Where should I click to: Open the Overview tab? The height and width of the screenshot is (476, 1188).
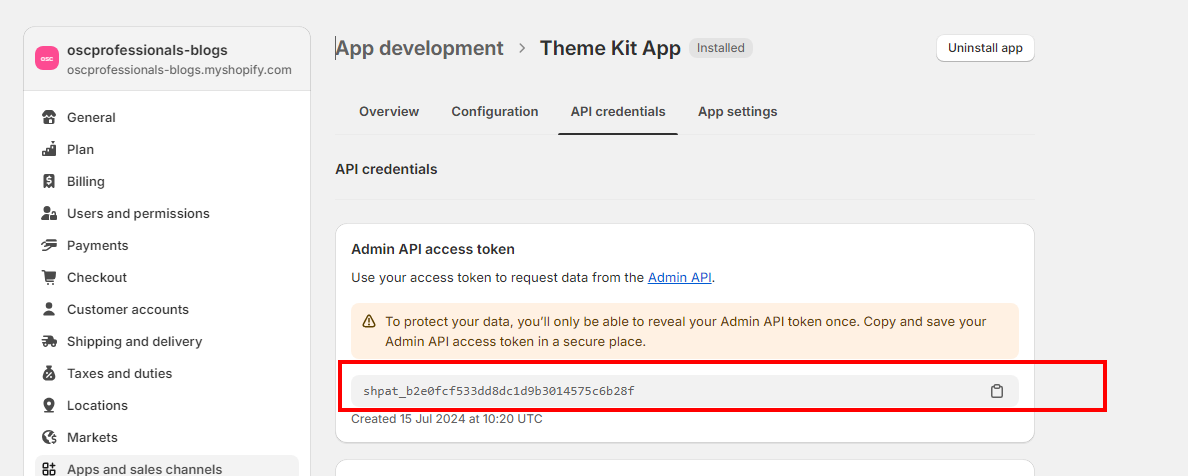point(389,112)
